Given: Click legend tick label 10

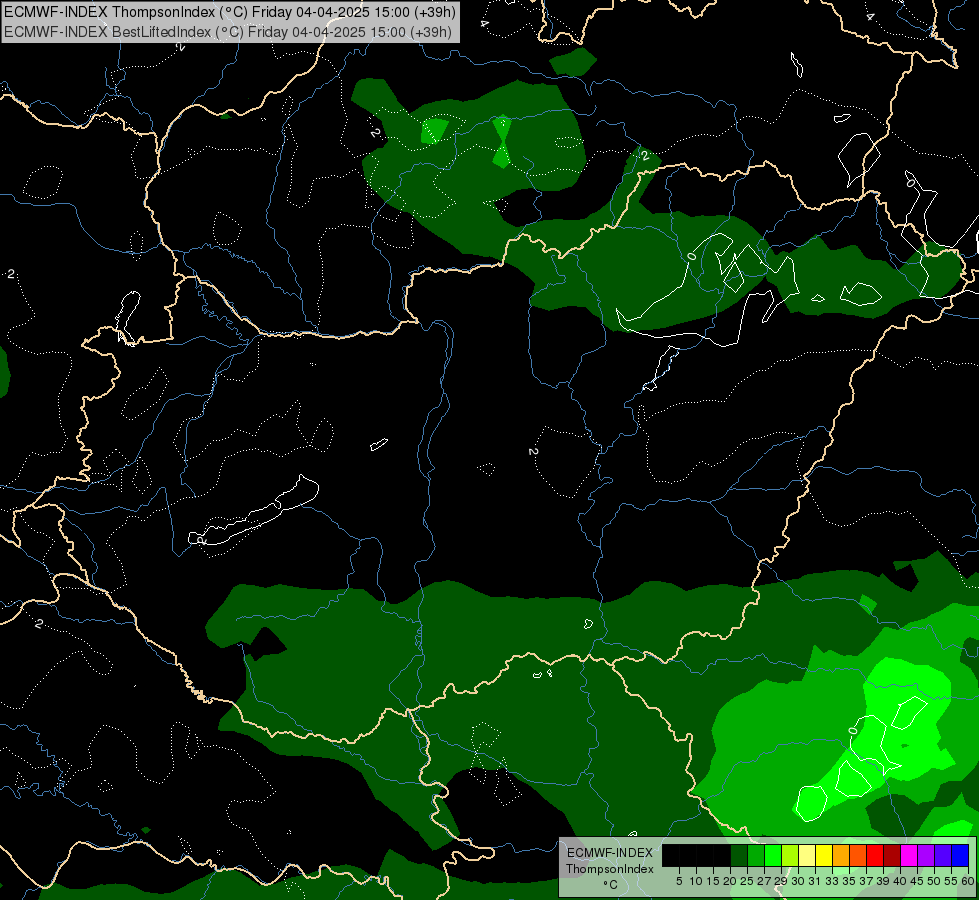Looking at the screenshot, I should coord(696,881).
